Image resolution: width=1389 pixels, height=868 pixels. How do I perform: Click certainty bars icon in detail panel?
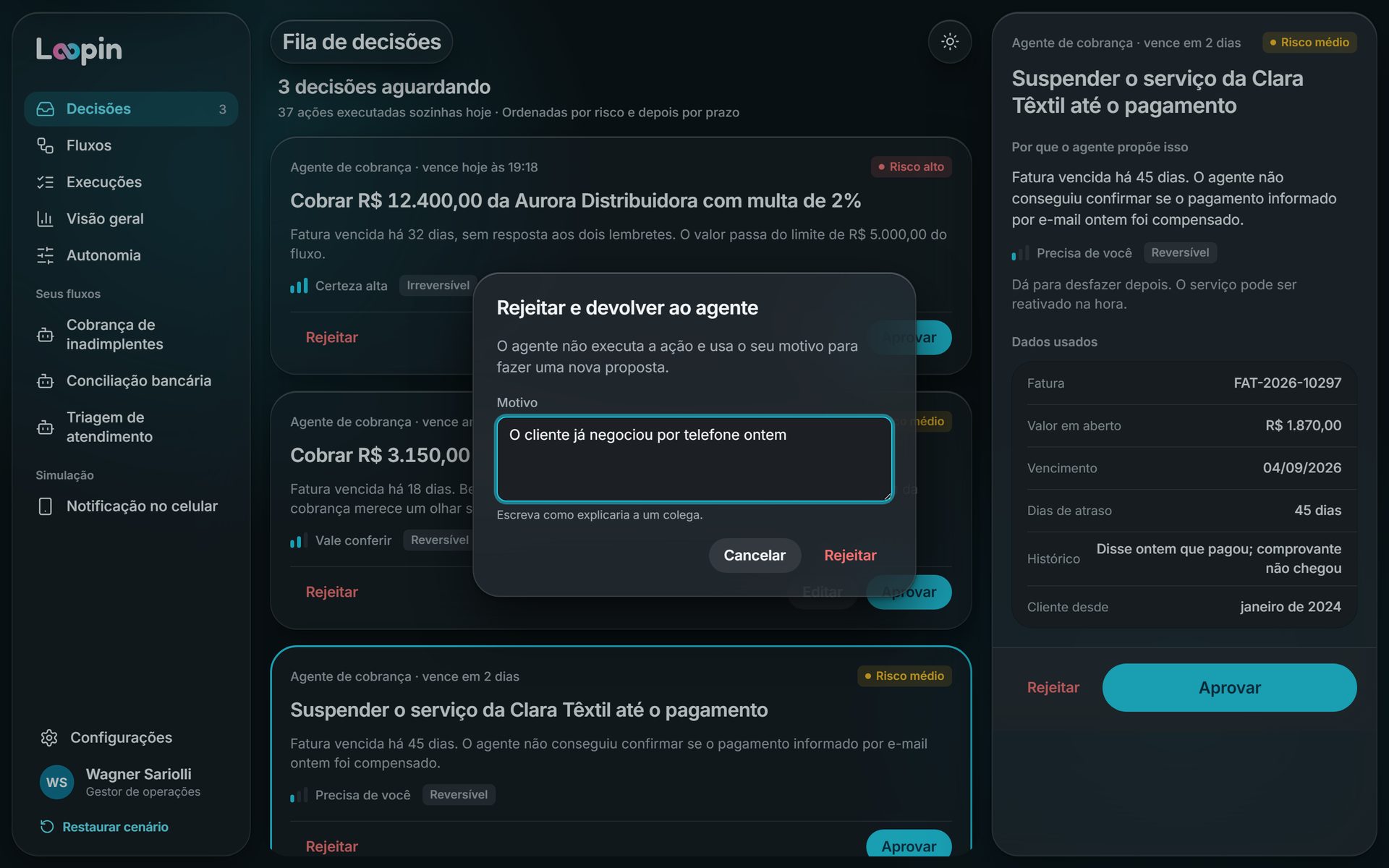coord(1020,253)
